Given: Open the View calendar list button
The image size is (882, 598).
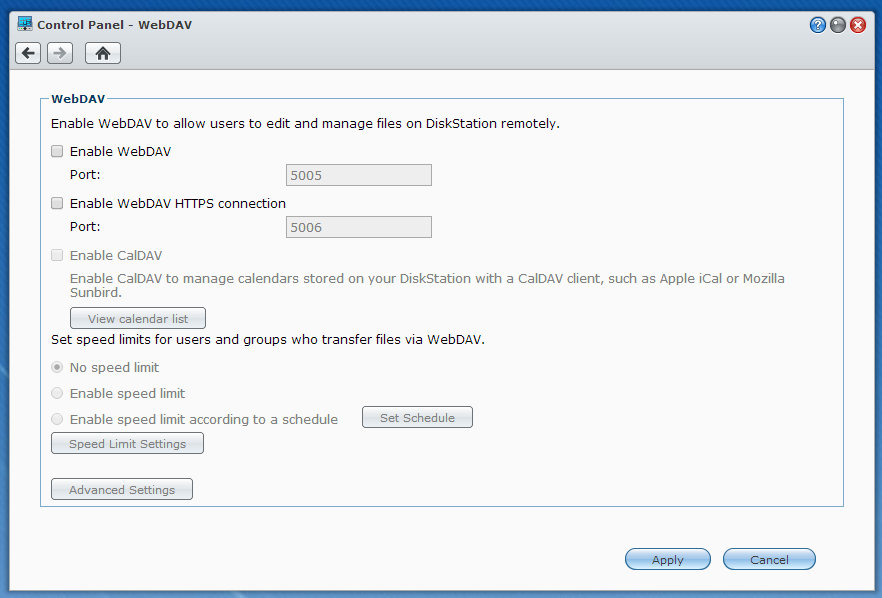Looking at the screenshot, I should point(138,318).
